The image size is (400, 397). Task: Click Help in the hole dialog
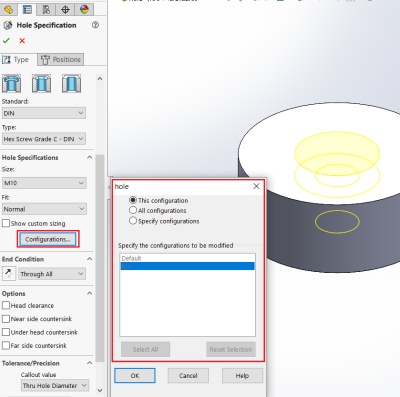pyautogui.click(x=242, y=376)
